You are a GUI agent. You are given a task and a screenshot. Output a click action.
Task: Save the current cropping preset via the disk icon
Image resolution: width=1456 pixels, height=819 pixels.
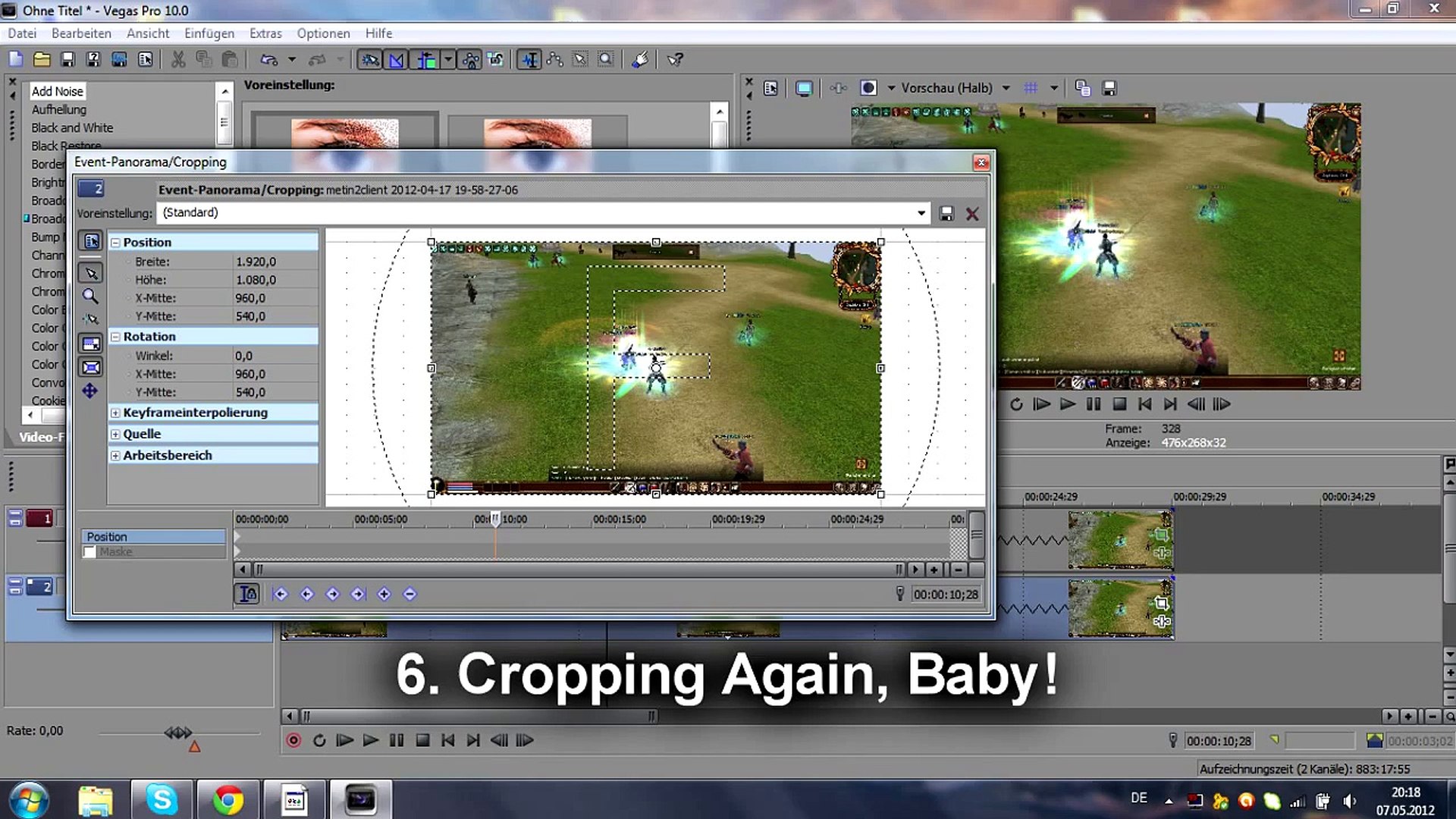(946, 213)
